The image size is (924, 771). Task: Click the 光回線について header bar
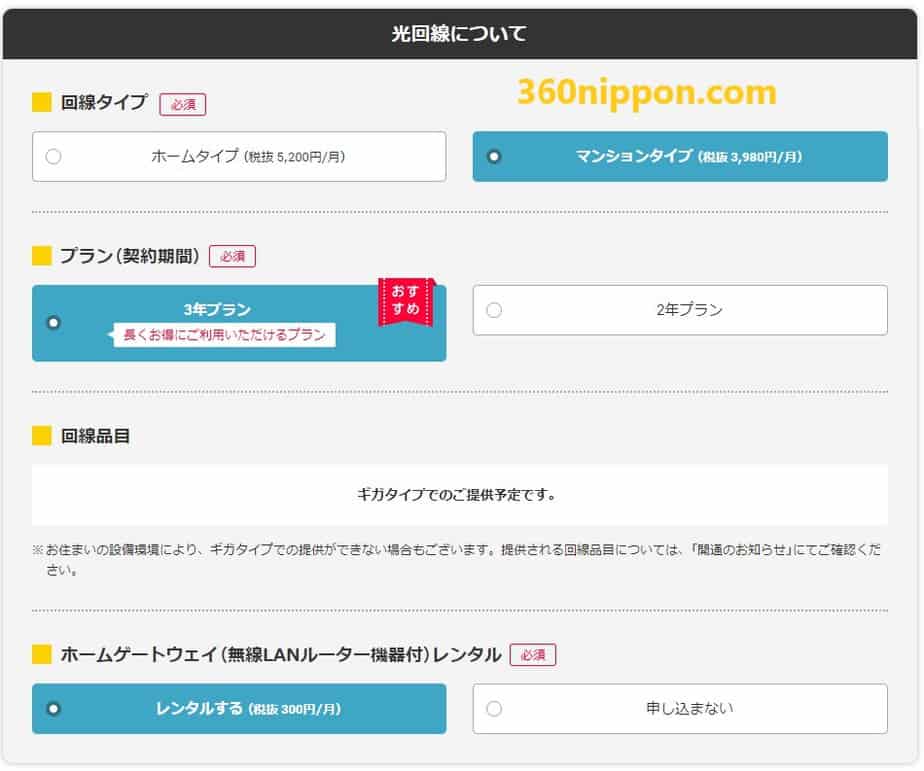(x=460, y=35)
